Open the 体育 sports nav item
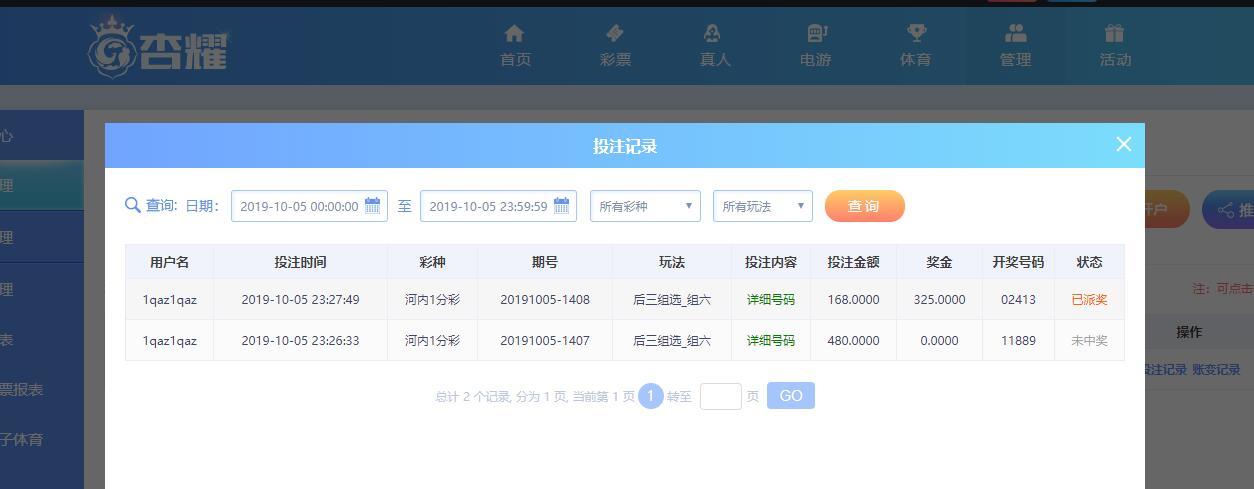Image resolution: width=1254 pixels, height=489 pixels. [x=915, y=46]
